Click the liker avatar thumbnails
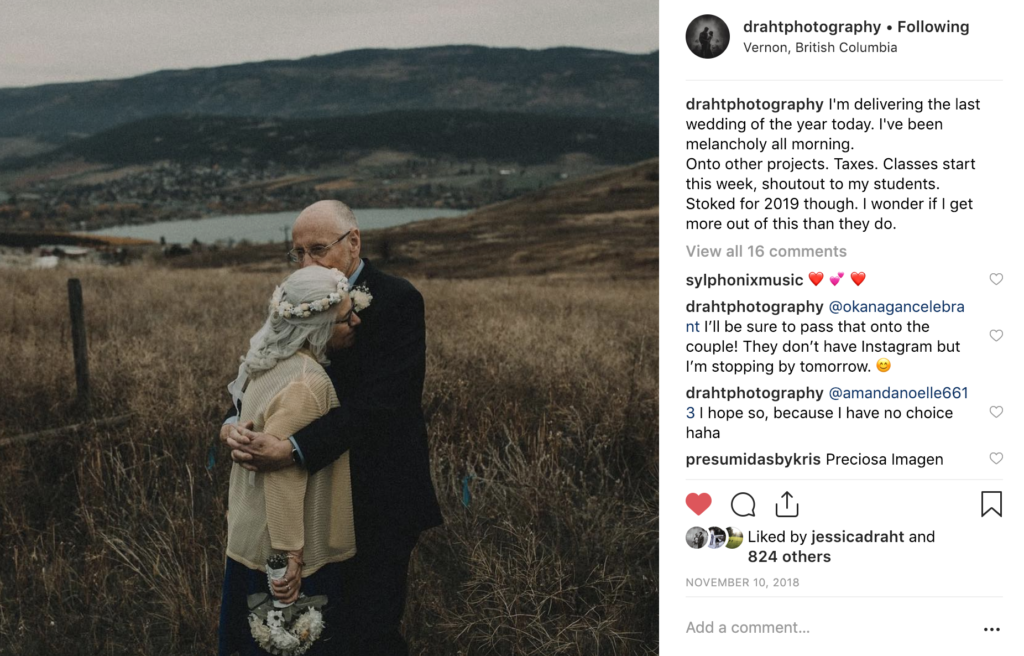 click(x=714, y=537)
